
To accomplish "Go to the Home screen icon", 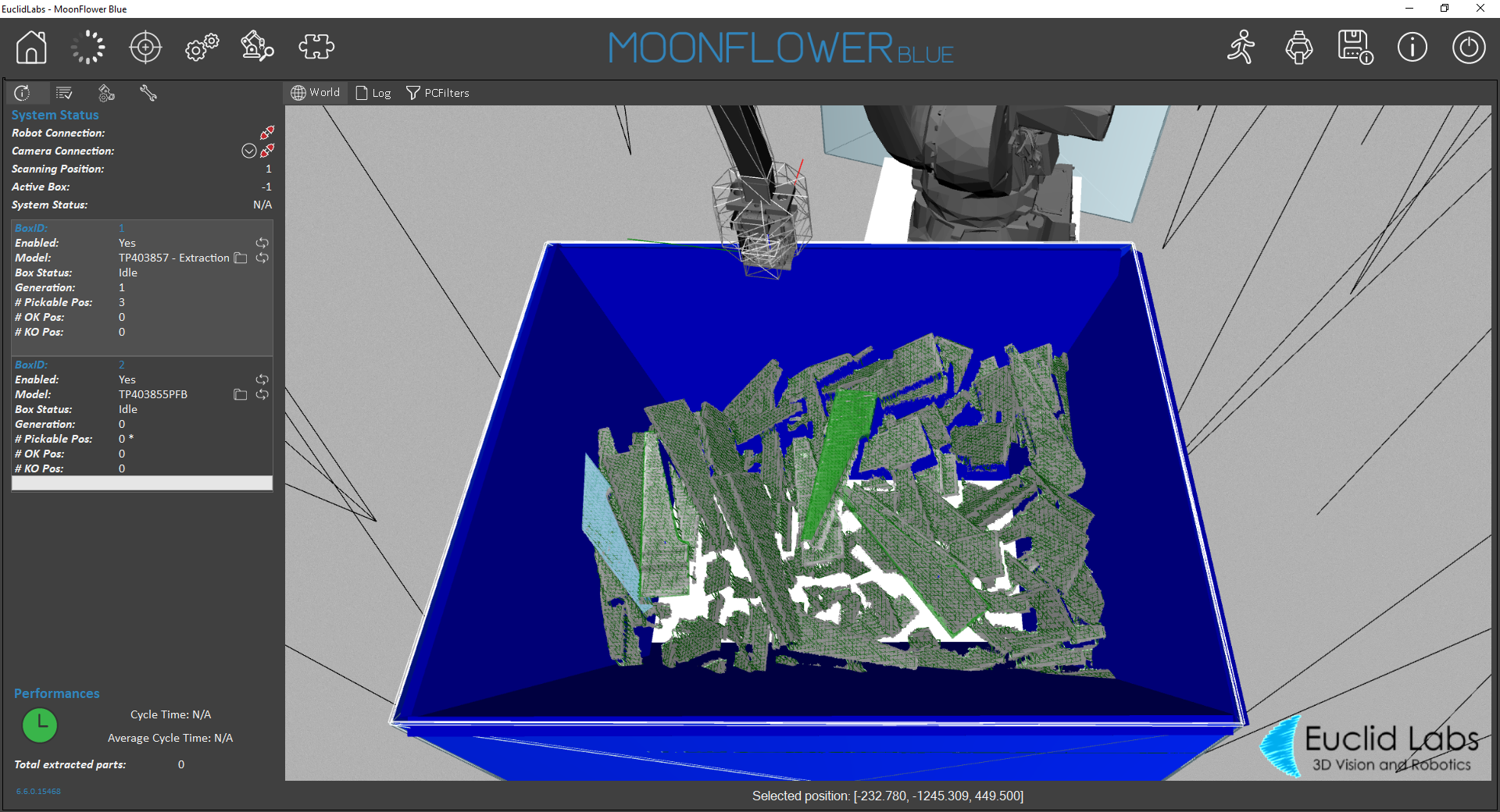I will [x=31, y=48].
